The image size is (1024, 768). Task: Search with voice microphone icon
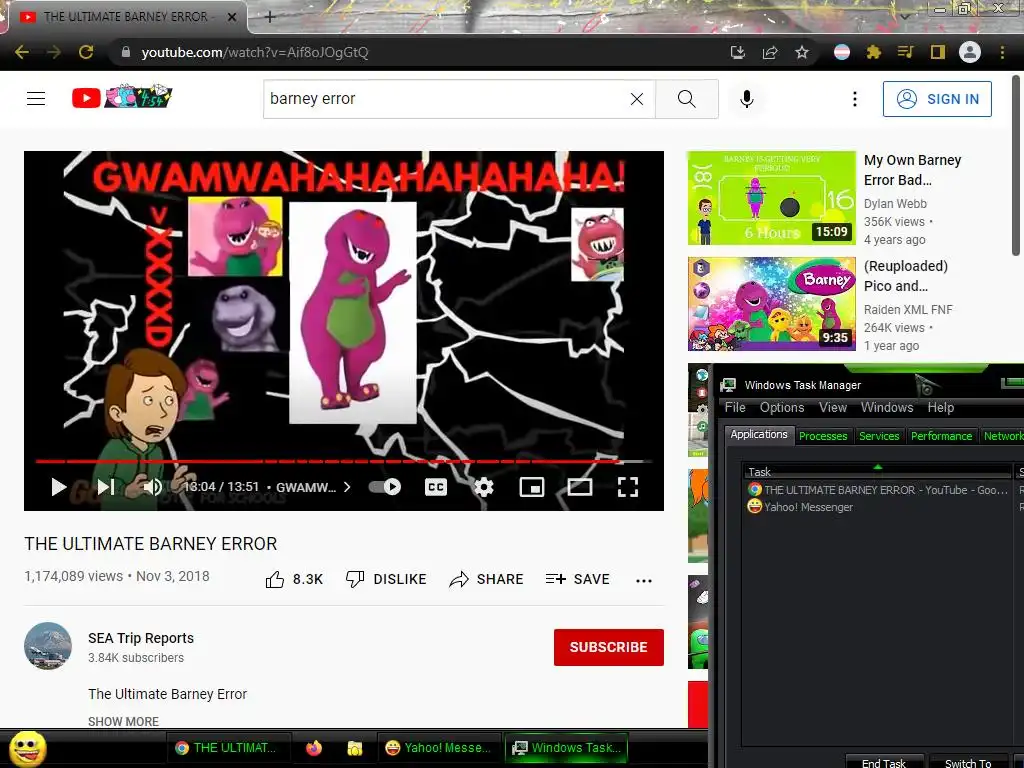747,99
